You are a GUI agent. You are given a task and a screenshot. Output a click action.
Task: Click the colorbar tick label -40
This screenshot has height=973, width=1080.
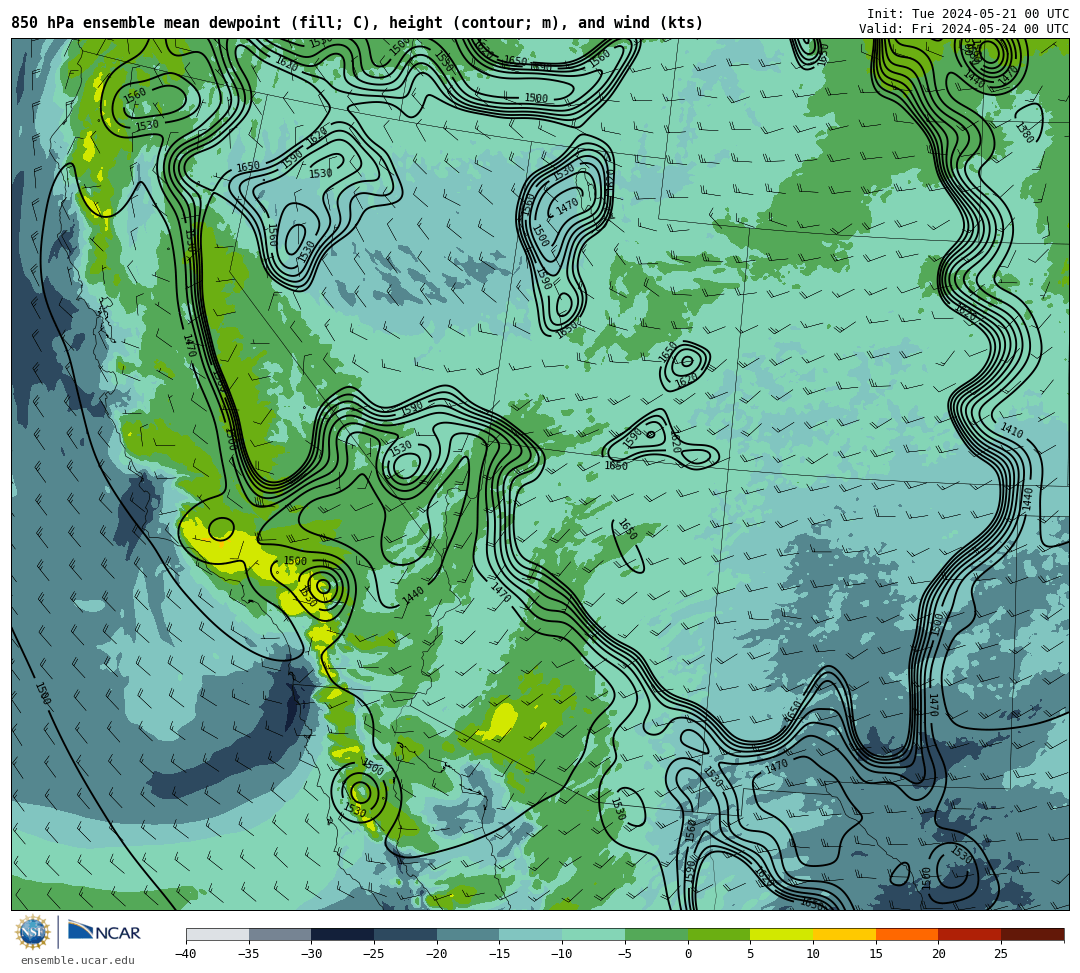185,954
